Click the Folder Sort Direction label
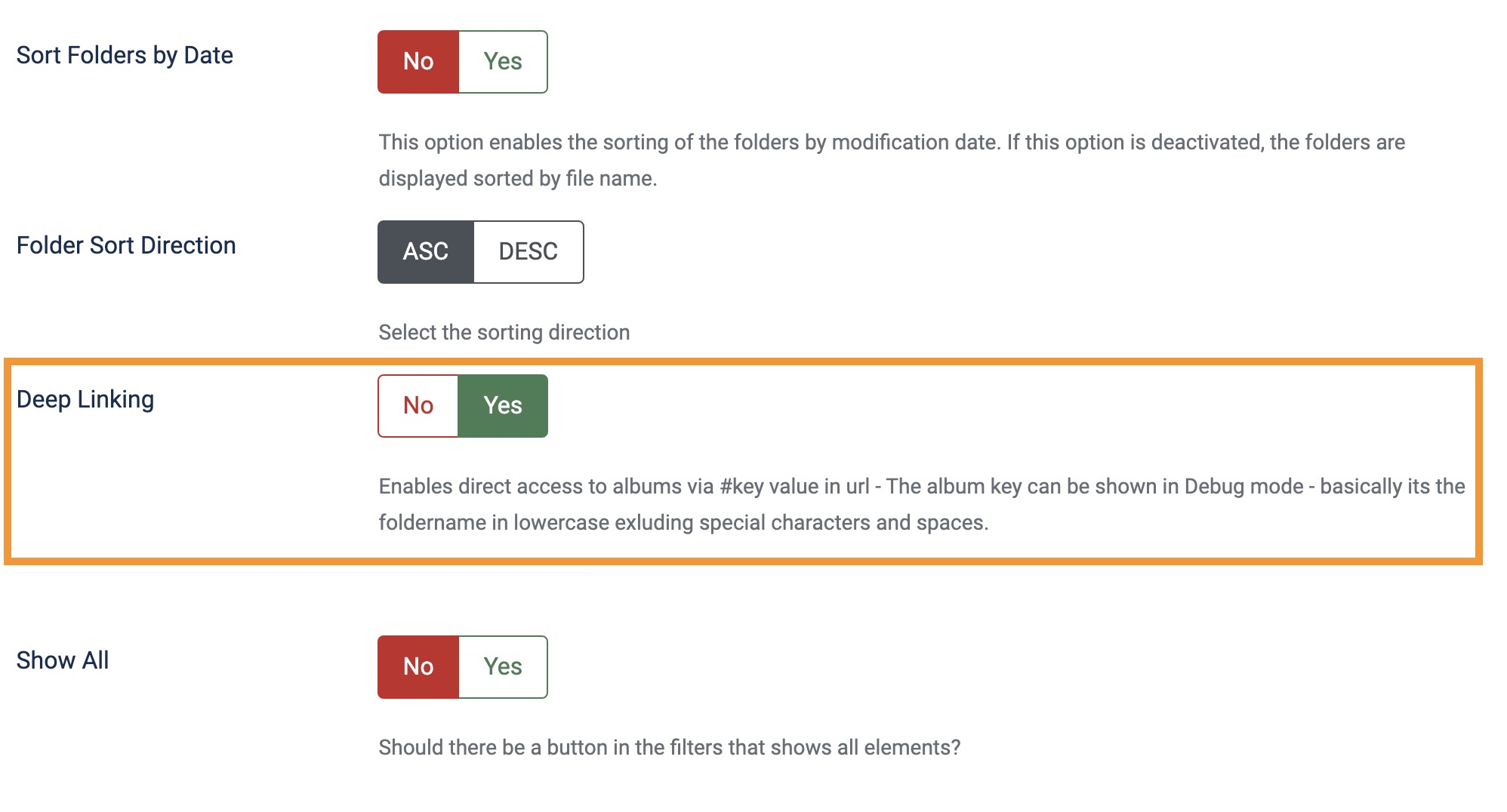Viewport: 1507px width, 812px height. (126, 245)
